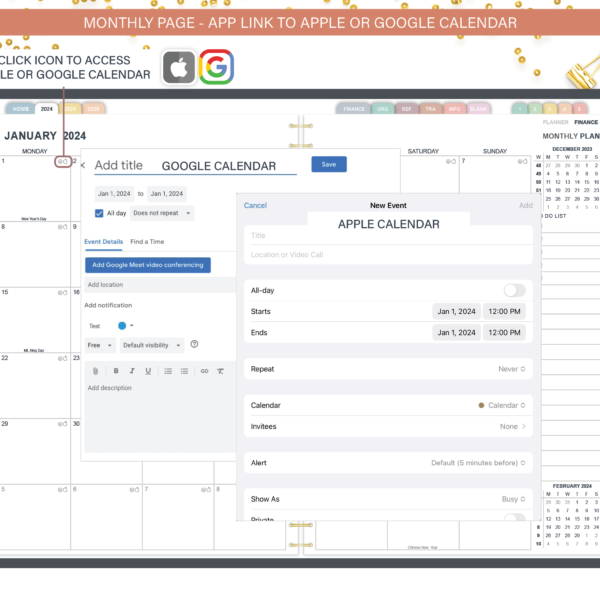
Task: Open the INFO planner tab
Action: pos(454,109)
